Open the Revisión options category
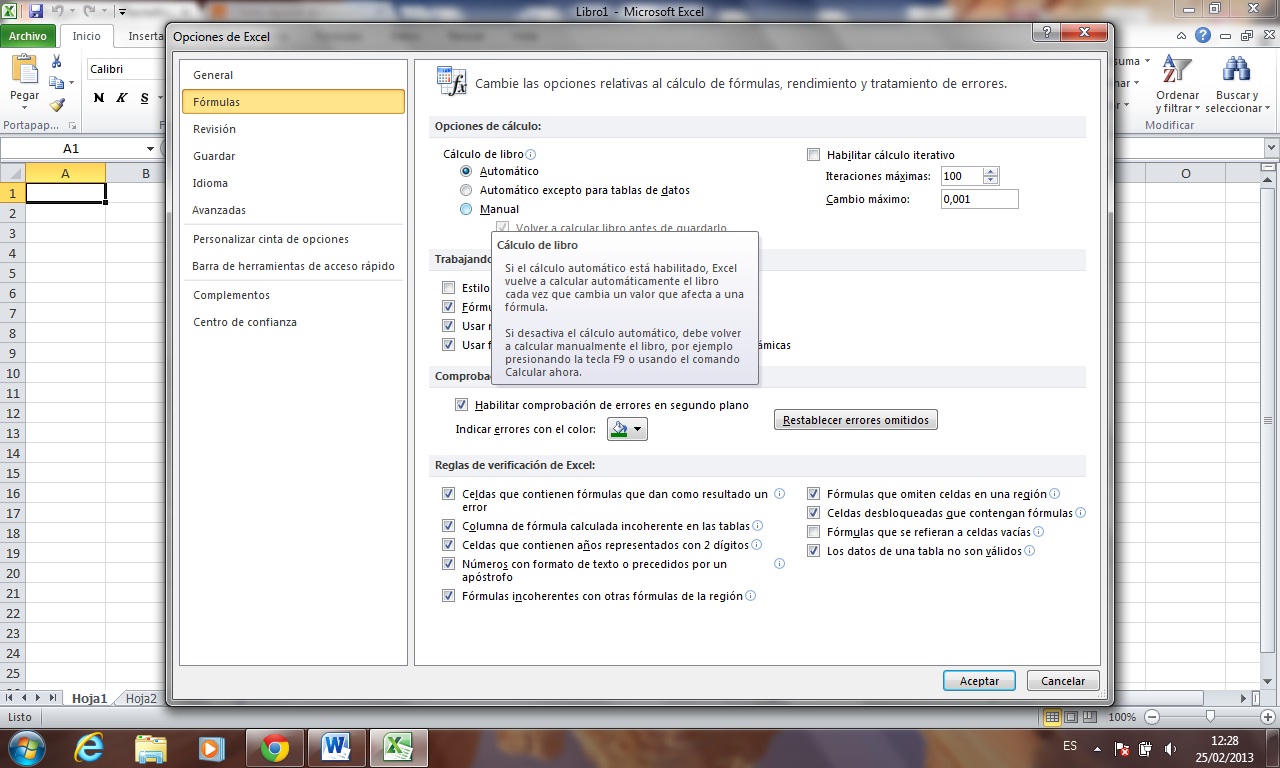This screenshot has width=1280, height=768. pos(293,129)
